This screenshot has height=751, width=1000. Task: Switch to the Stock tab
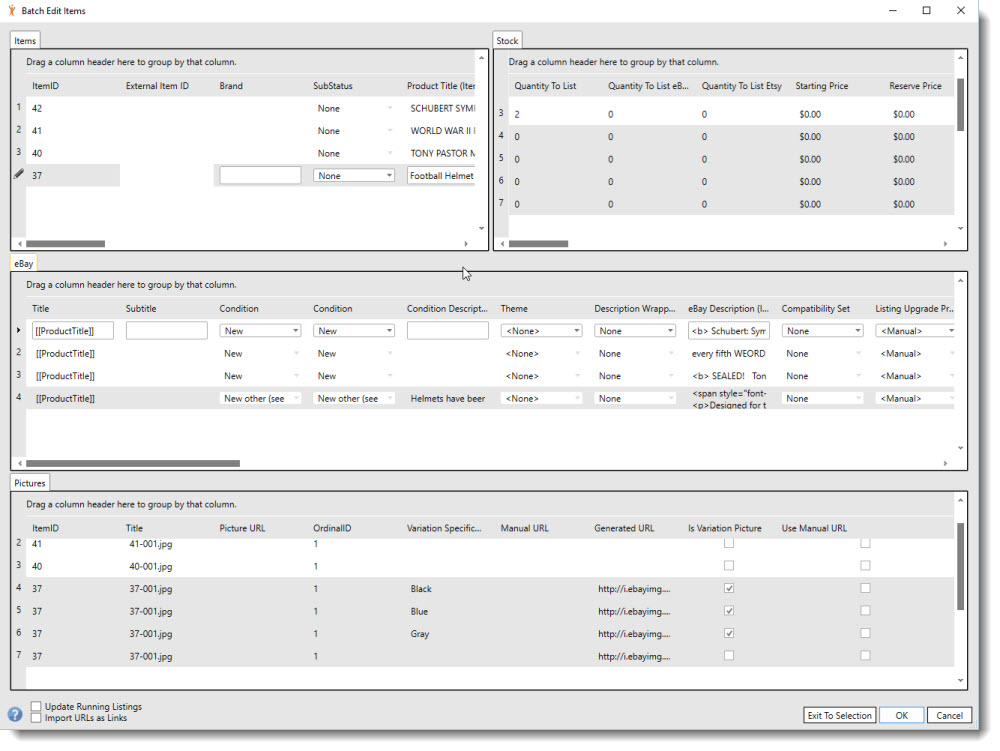tap(507, 40)
